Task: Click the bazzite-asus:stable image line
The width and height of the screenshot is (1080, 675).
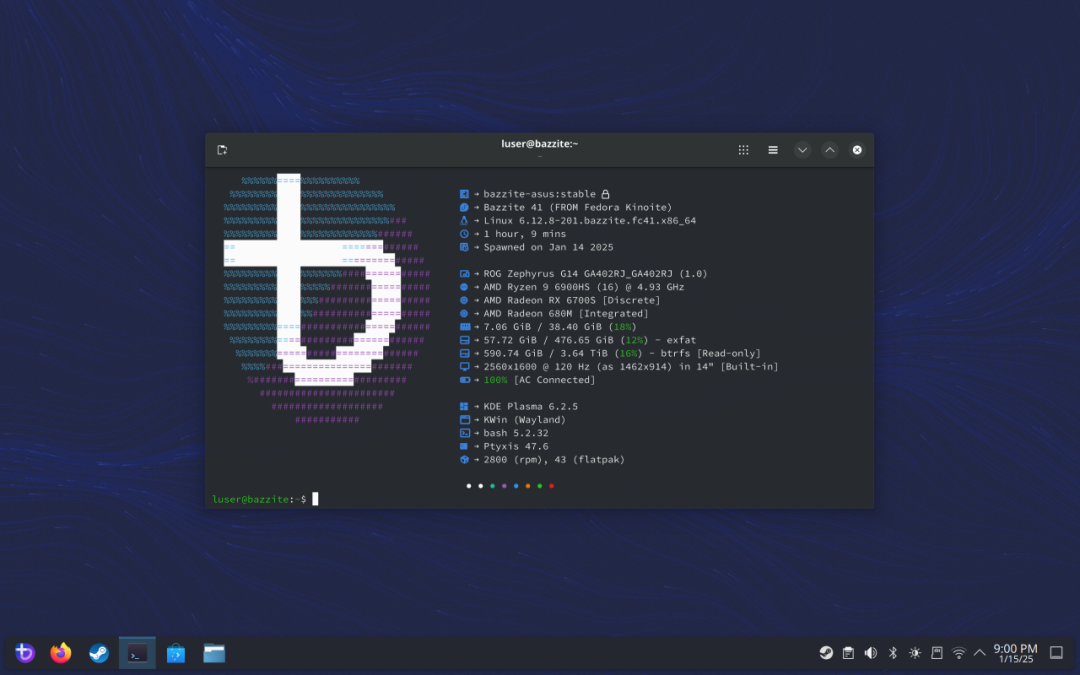Action: coord(534,194)
